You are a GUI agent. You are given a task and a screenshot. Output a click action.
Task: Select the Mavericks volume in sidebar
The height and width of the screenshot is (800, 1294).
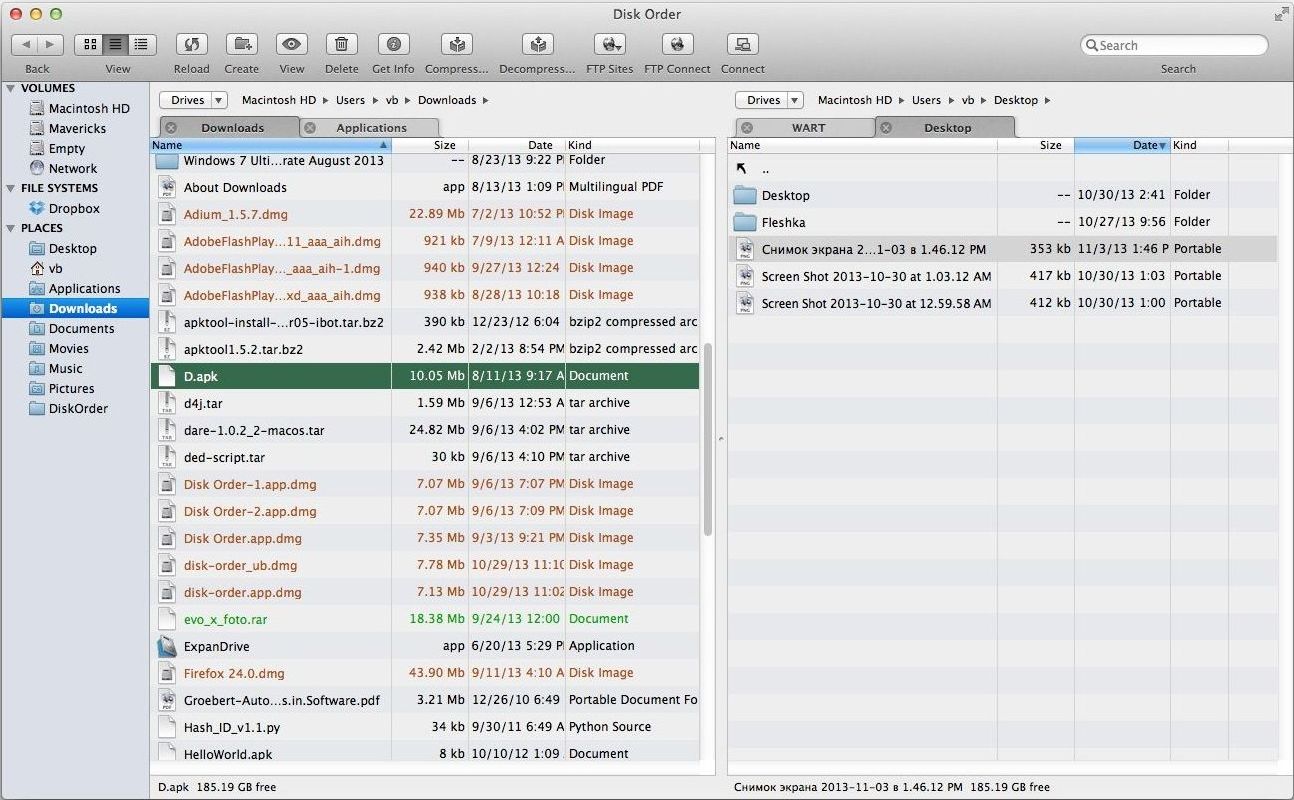pyautogui.click(x=77, y=128)
